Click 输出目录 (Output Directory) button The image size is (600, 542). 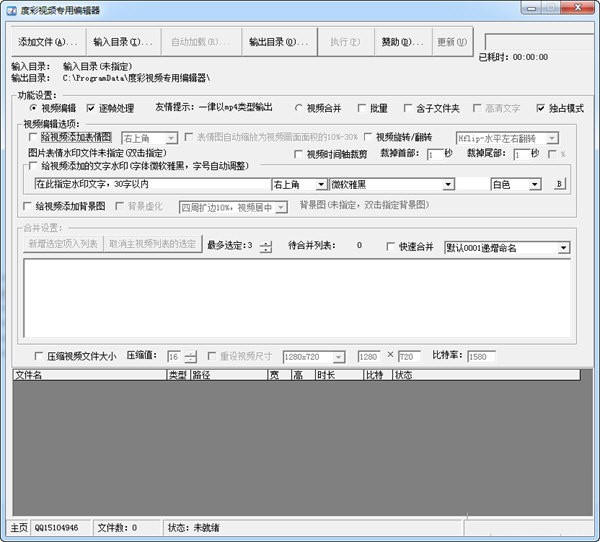(x=279, y=42)
